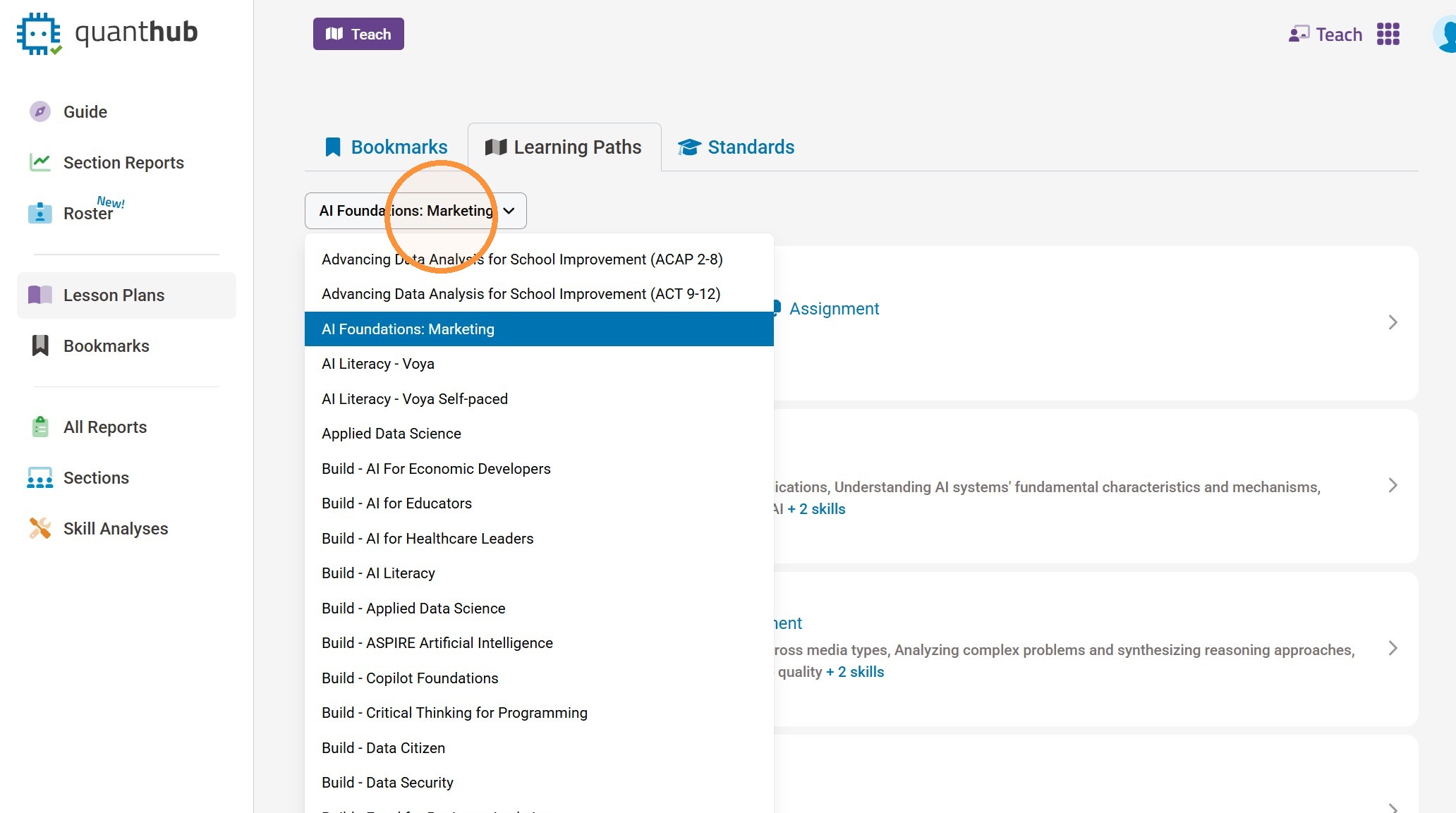The image size is (1456, 813).
Task: Click the Lesson Plans book icon
Action: point(40,295)
